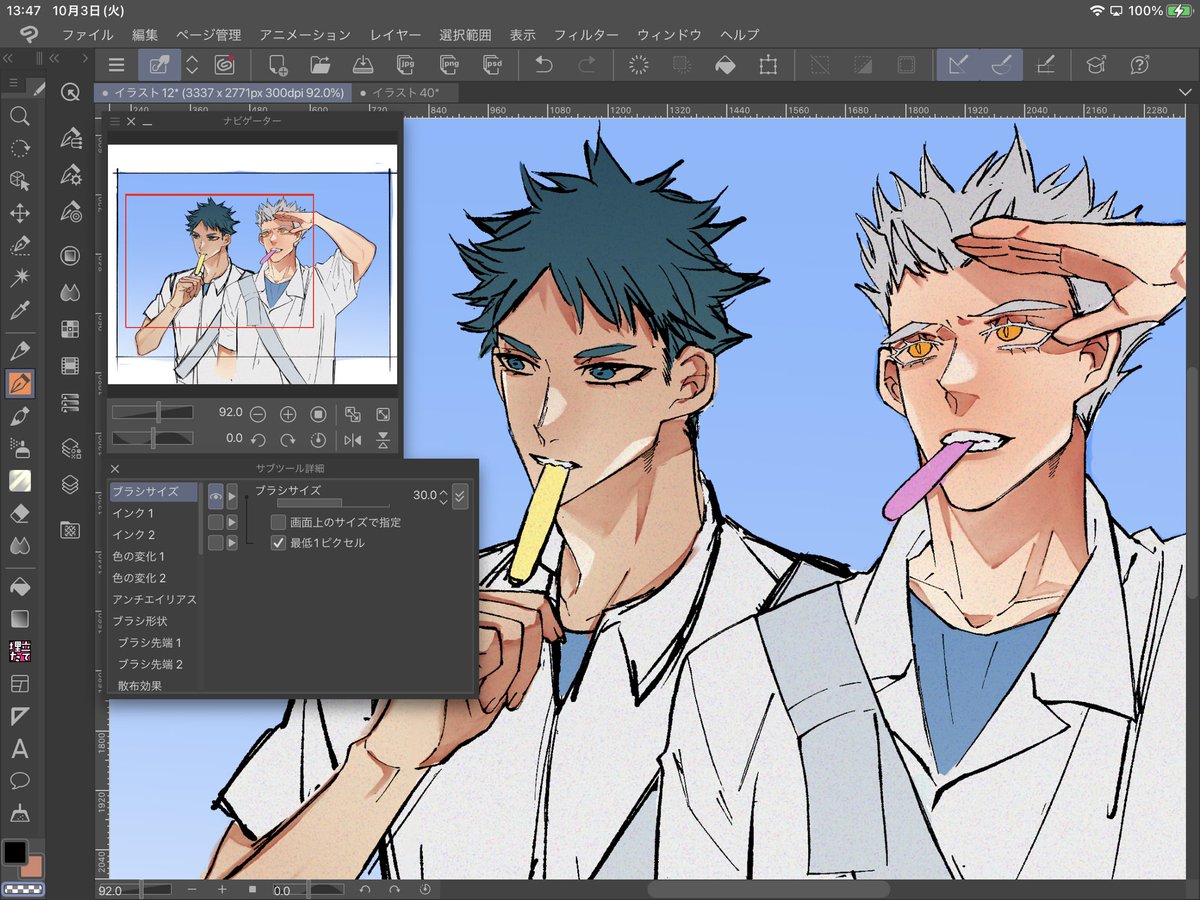Toggle snap to special ruler icon
Viewport: 1200px width, 900px height.
[1001, 65]
